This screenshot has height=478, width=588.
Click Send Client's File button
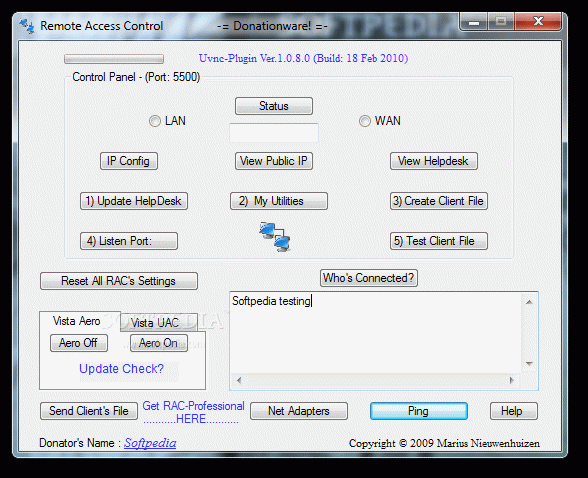pyautogui.click(x=88, y=411)
